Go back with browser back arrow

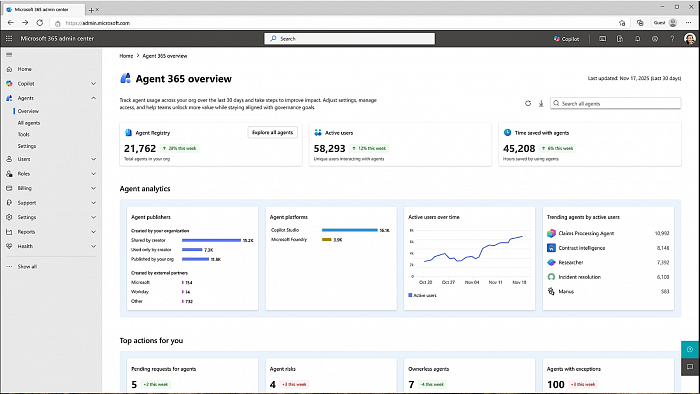[x=11, y=23]
